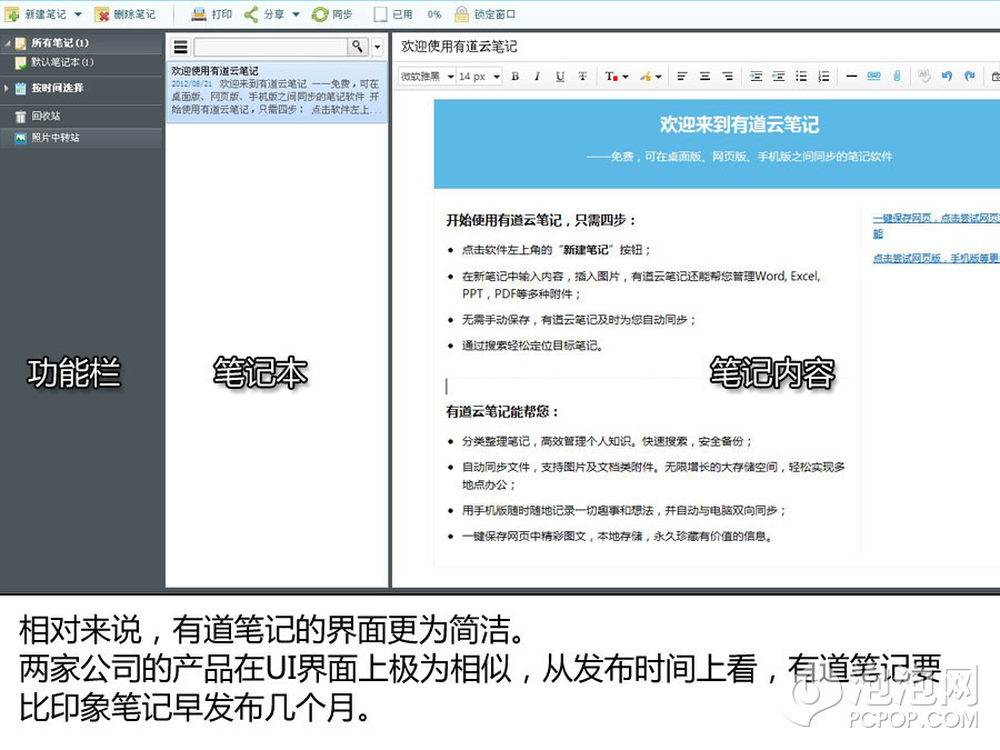Click the decrease indent icon
The width and height of the screenshot is (1000, 750).
pos(779,77)
